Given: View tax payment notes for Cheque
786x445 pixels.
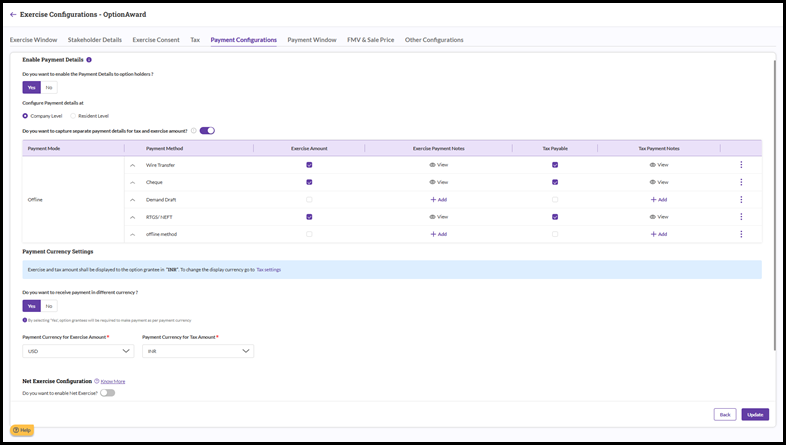Looking at the screenshot, I should click(x=659, y=182).
